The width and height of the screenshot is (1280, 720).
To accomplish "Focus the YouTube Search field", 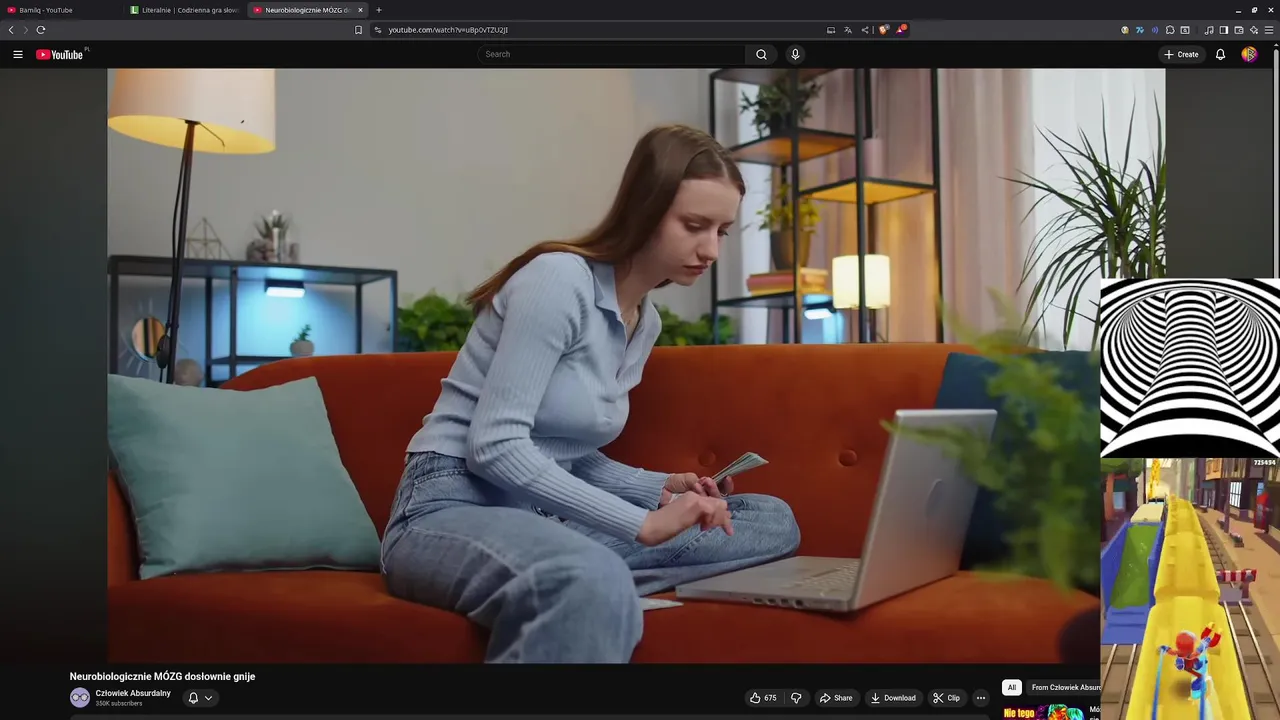I will pyautogui.click(x=610, y=54).
